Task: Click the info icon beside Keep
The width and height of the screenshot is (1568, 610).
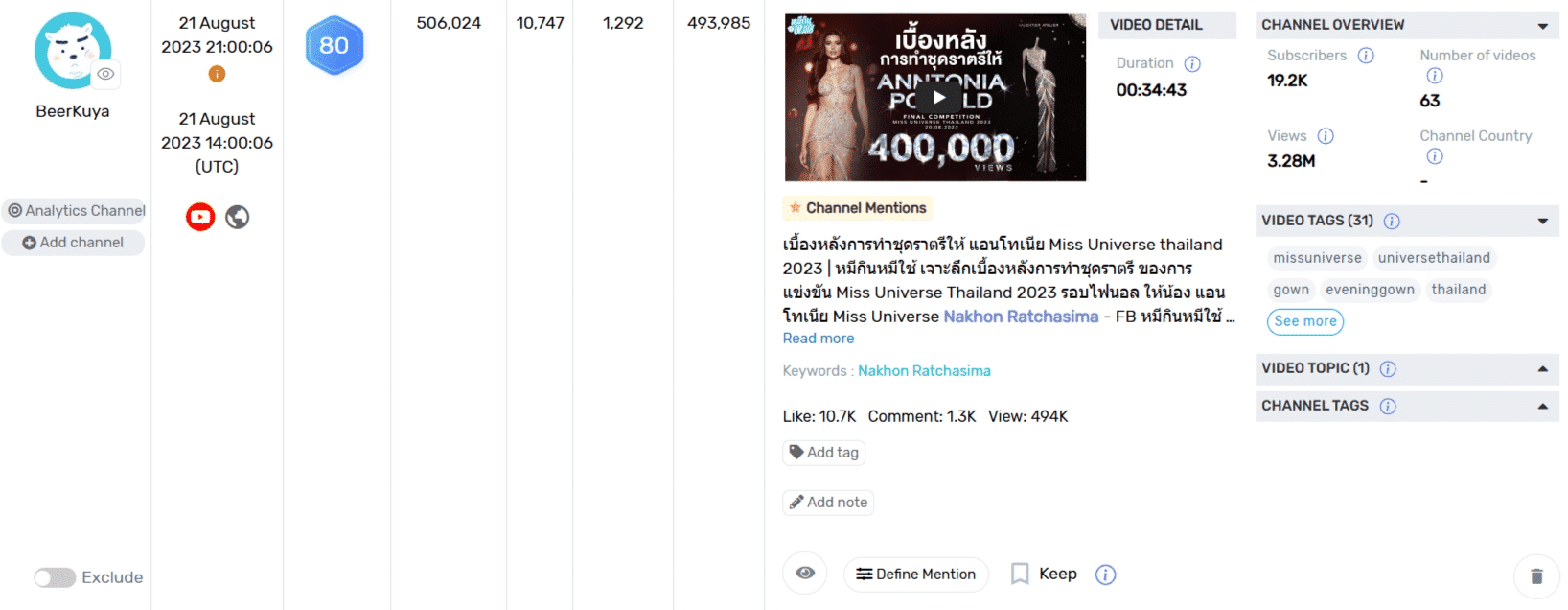Action: 1105,575
